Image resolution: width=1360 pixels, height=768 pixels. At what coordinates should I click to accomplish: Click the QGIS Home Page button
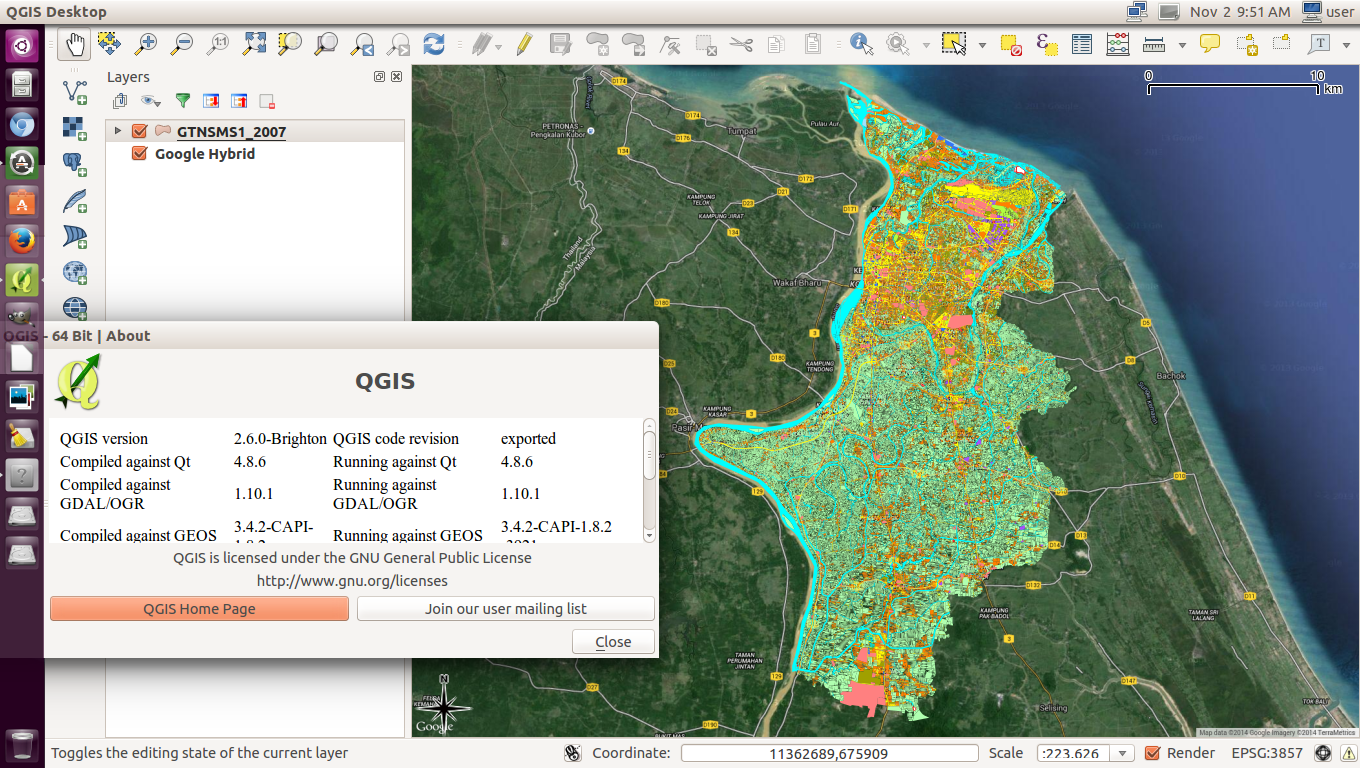[198, 608]
